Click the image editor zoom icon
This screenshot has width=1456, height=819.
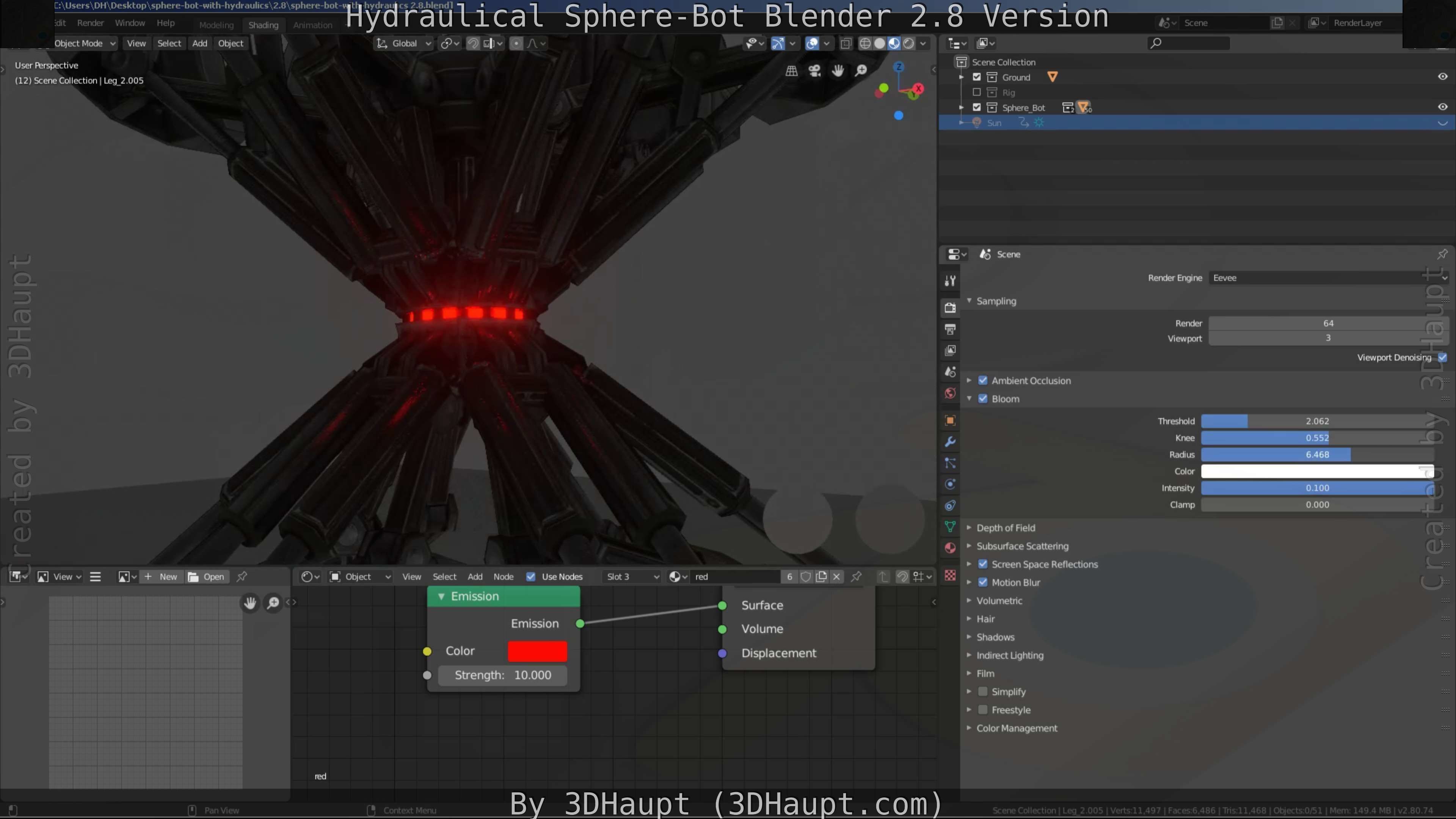pos(273,603)
